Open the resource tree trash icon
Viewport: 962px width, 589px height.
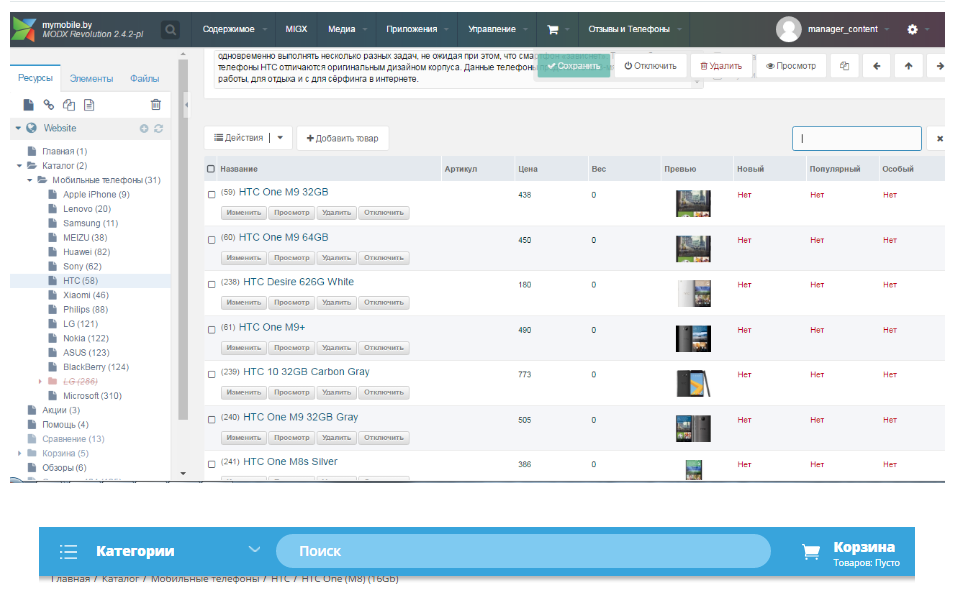click(156, 105)
